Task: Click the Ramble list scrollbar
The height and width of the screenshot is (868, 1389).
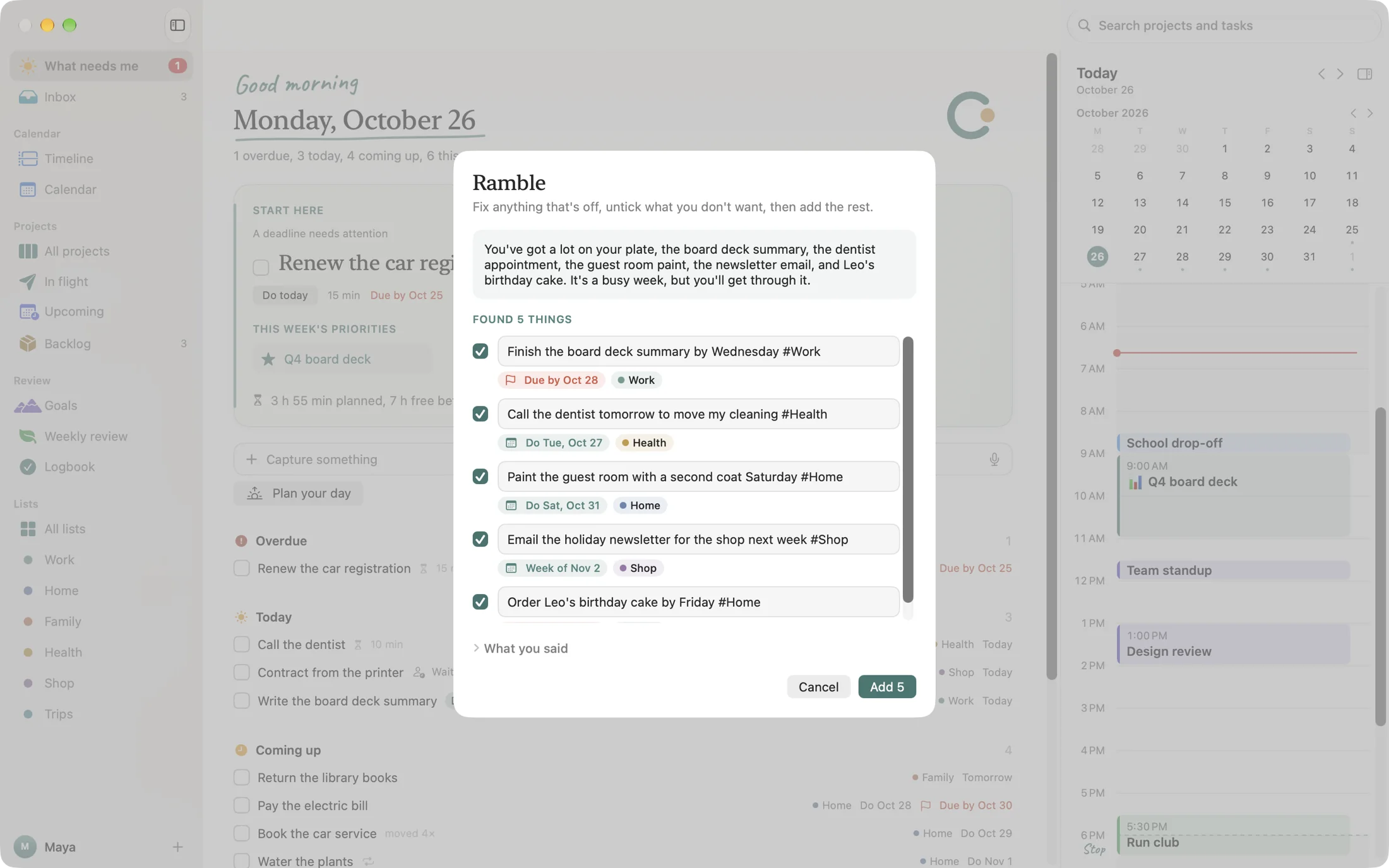Action: [x=908, y=470]
